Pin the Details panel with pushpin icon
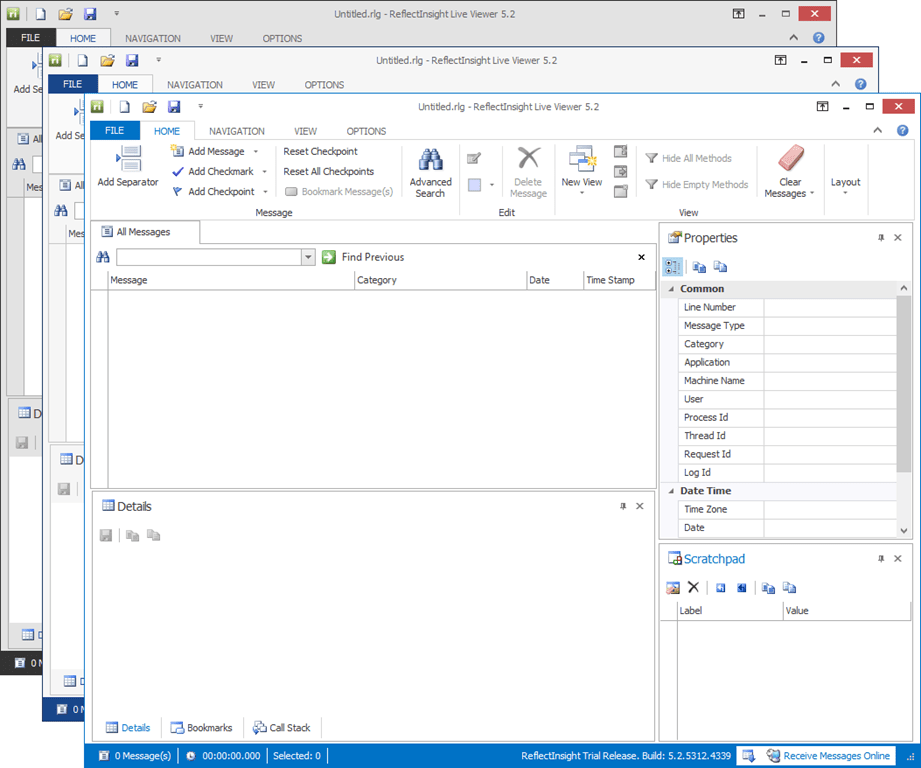The height and width of the screenshot is (768, 921). [x=623, y=506]
